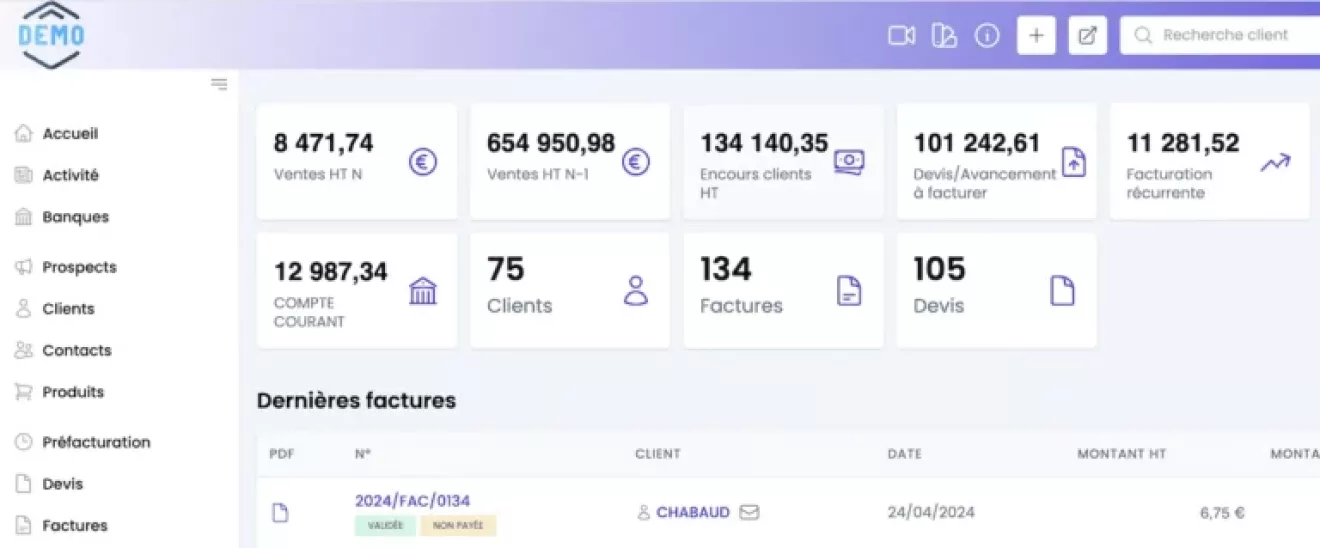The image size is (1320, 548).
Task: Open Activité in the sidebar
Action: point(71,175)
